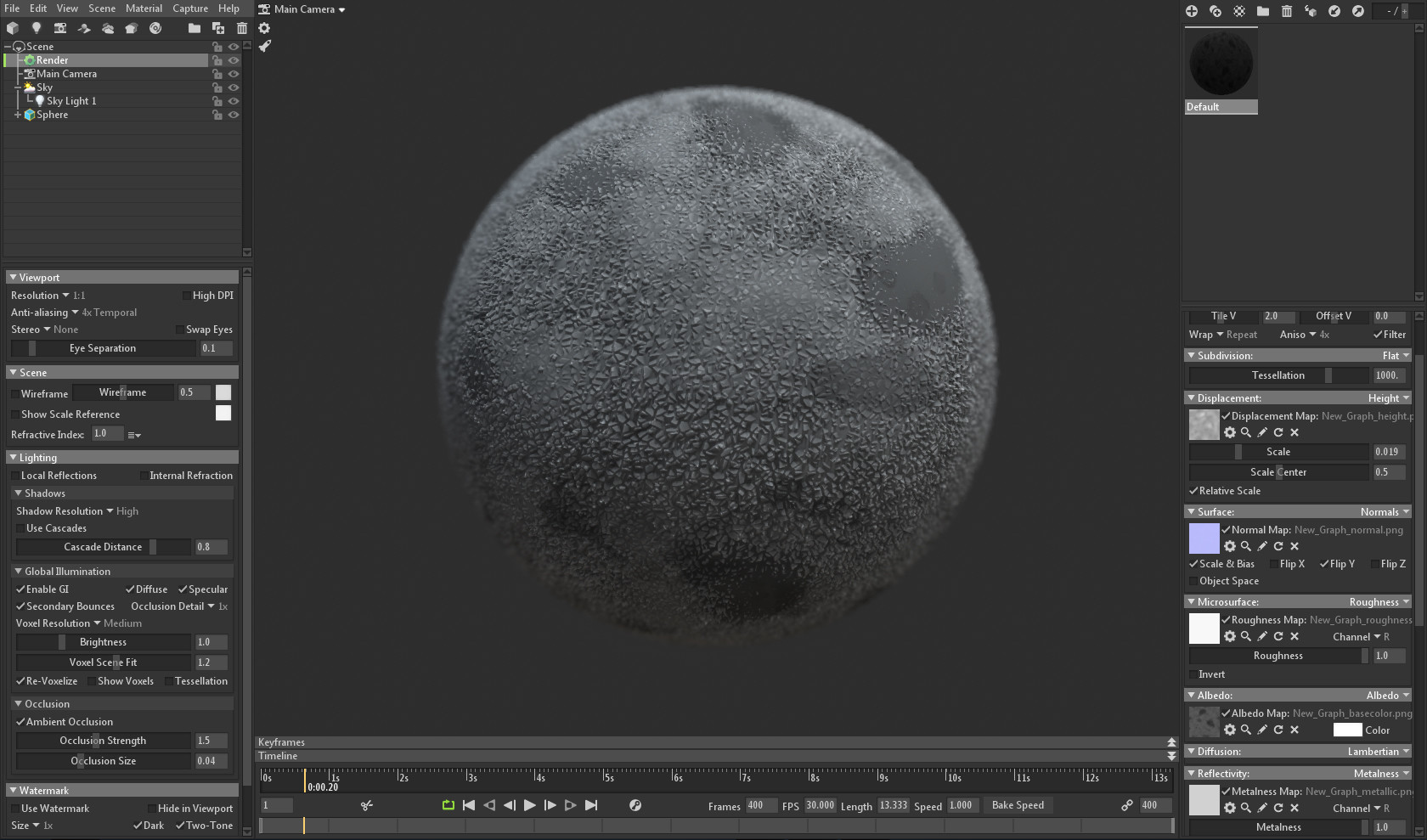The image size is (1427, 840).
Task: Click the Bake Speed button
Action: [1018, 805]
